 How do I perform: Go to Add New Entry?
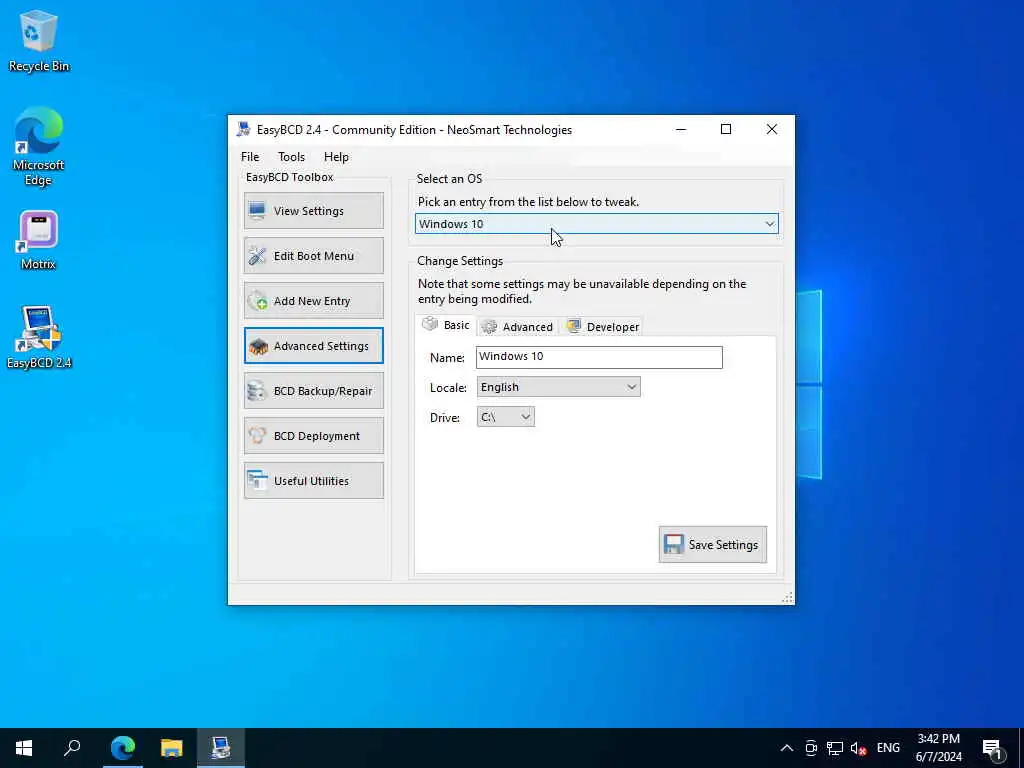[313, 300]
